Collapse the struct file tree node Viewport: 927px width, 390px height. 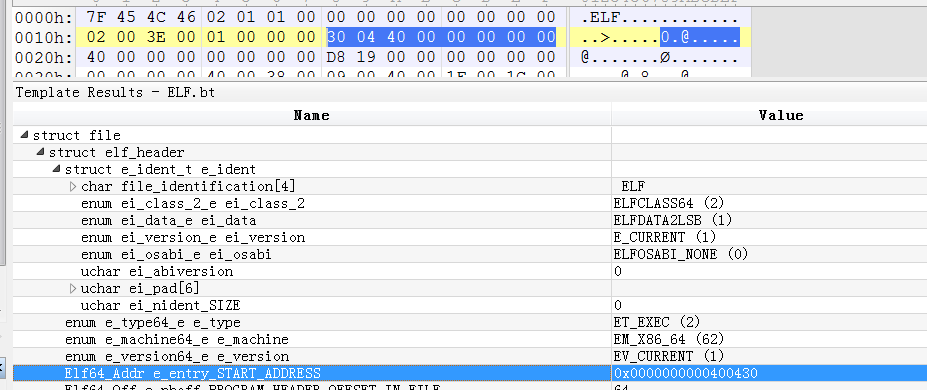pos(24,135)
